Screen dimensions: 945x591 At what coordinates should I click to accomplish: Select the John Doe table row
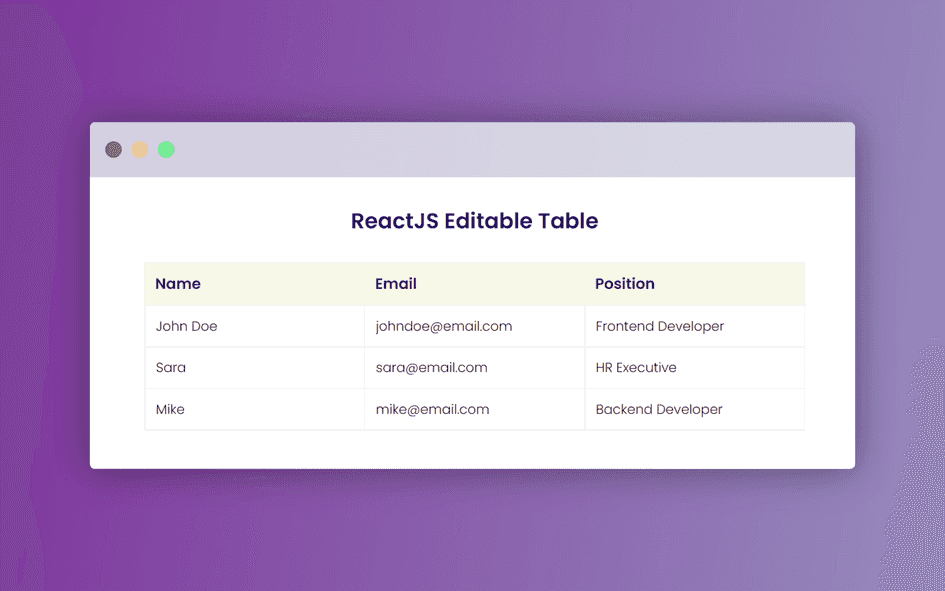point(475,326)
